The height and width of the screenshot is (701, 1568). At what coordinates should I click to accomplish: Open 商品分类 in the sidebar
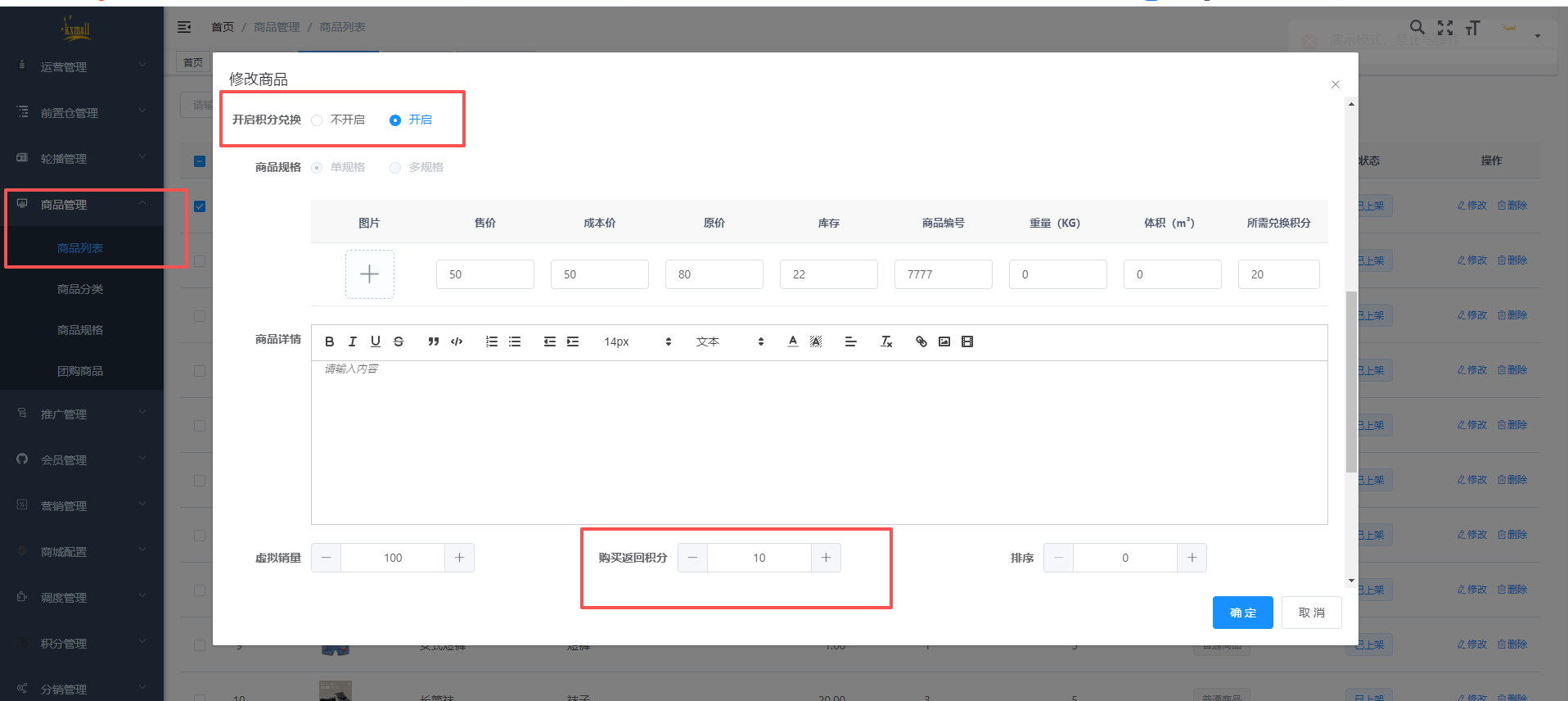pos(80,289)
